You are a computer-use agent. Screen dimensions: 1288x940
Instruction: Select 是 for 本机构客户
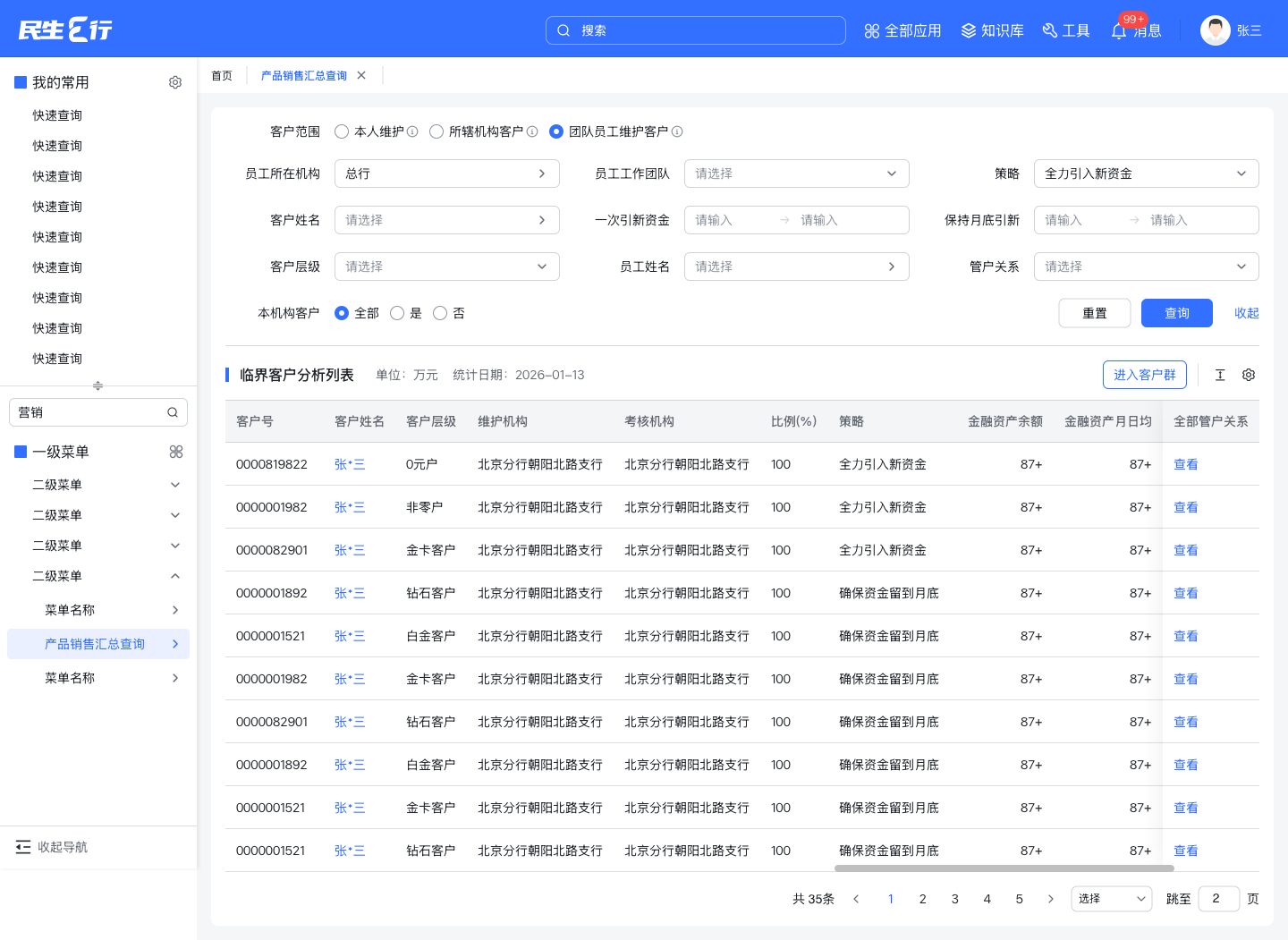tap(397, 313)
